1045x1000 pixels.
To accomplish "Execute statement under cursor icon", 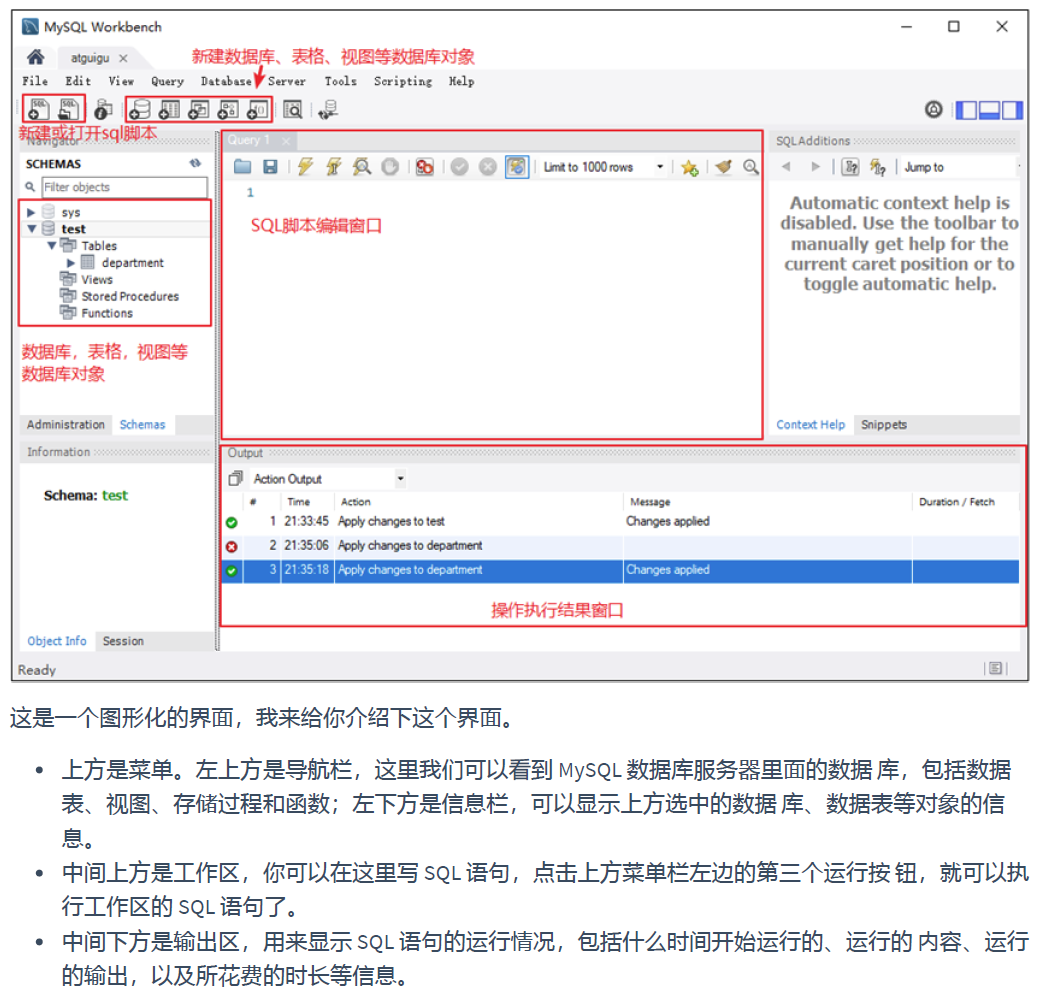I will pyautogui.click(x=333, y=167).
